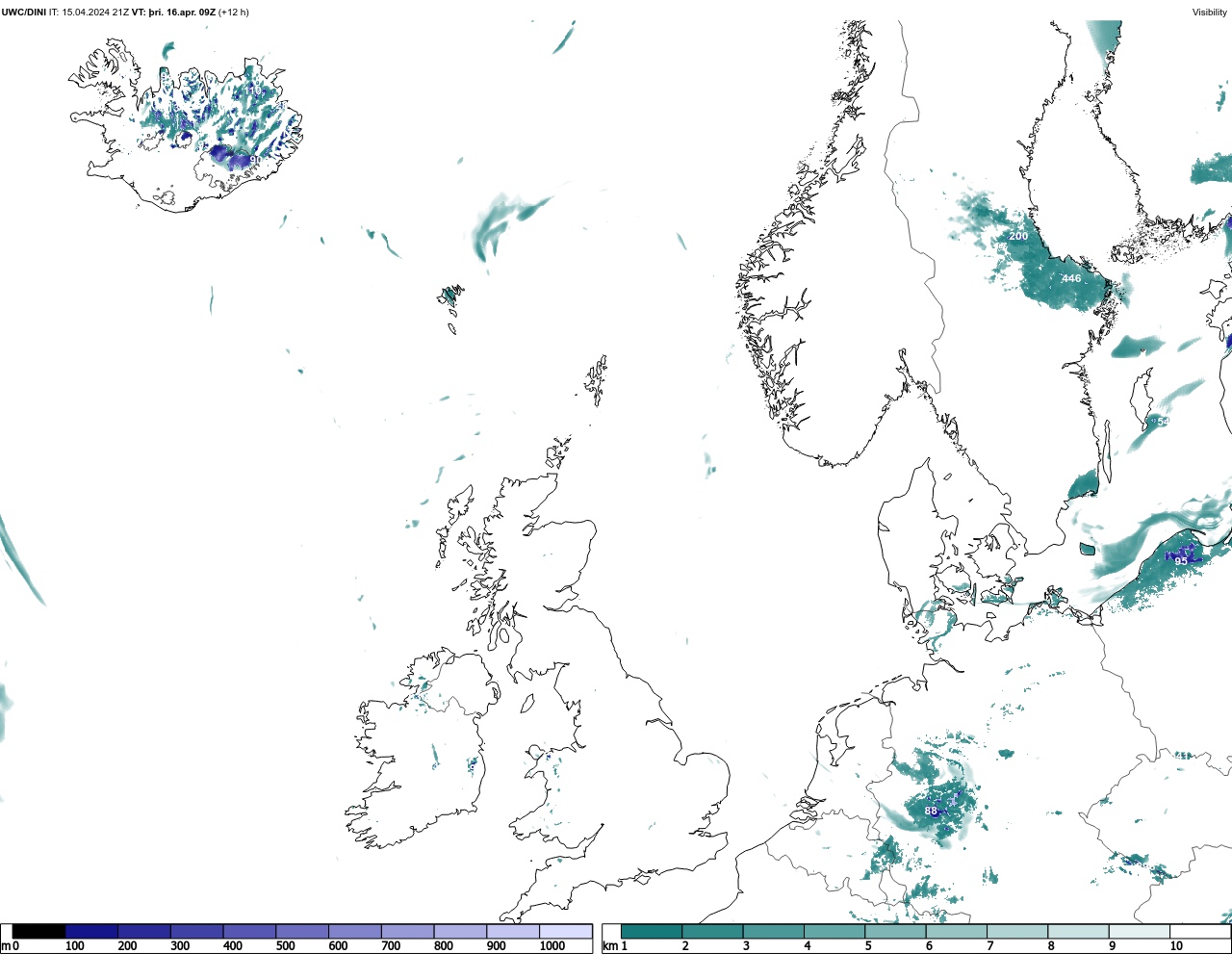Select the 4–5 km legend swatch
Viewport: 1232px width, 954px height.
(834, 932)
